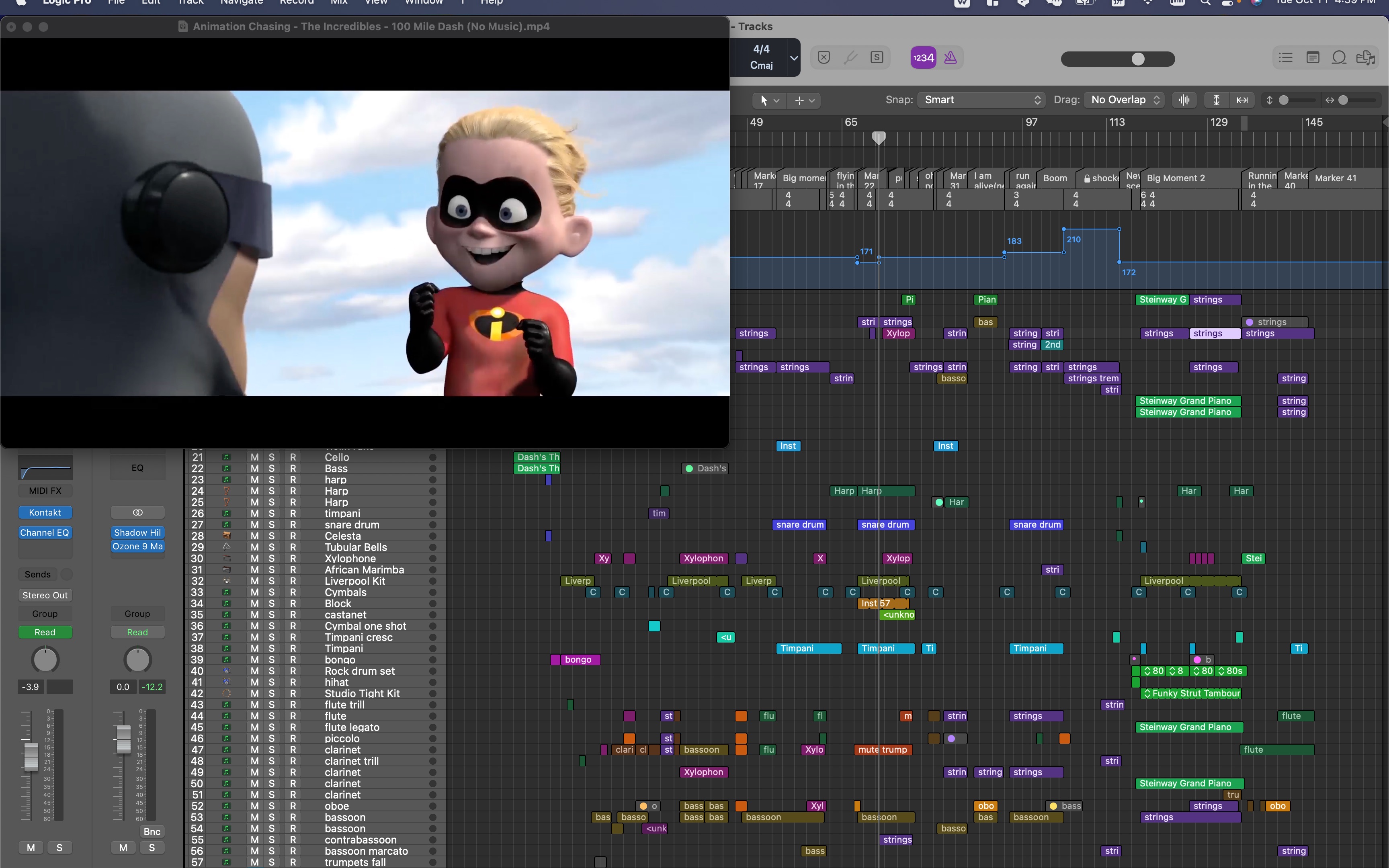The image size is (1389, 868).
Task: Open the Kontakt instrument plugin
Action: [45, 512]
